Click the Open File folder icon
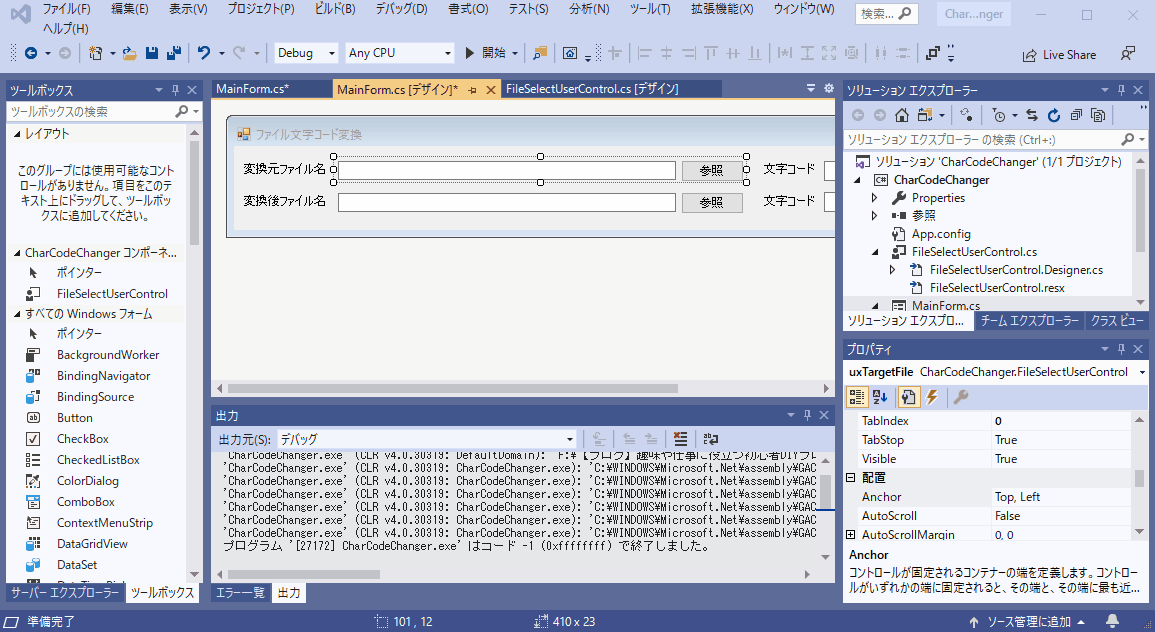This screenshot has width=1155, height=632. coord(130,53)
